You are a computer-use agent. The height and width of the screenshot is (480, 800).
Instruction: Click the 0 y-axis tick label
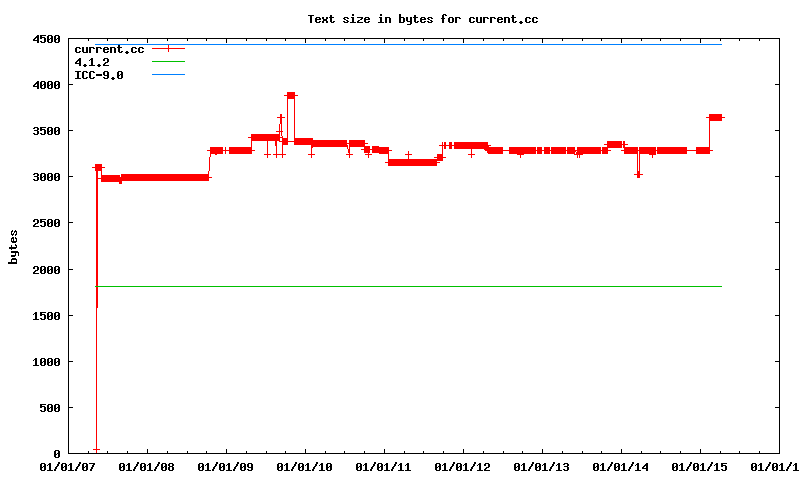click(57, 454)
